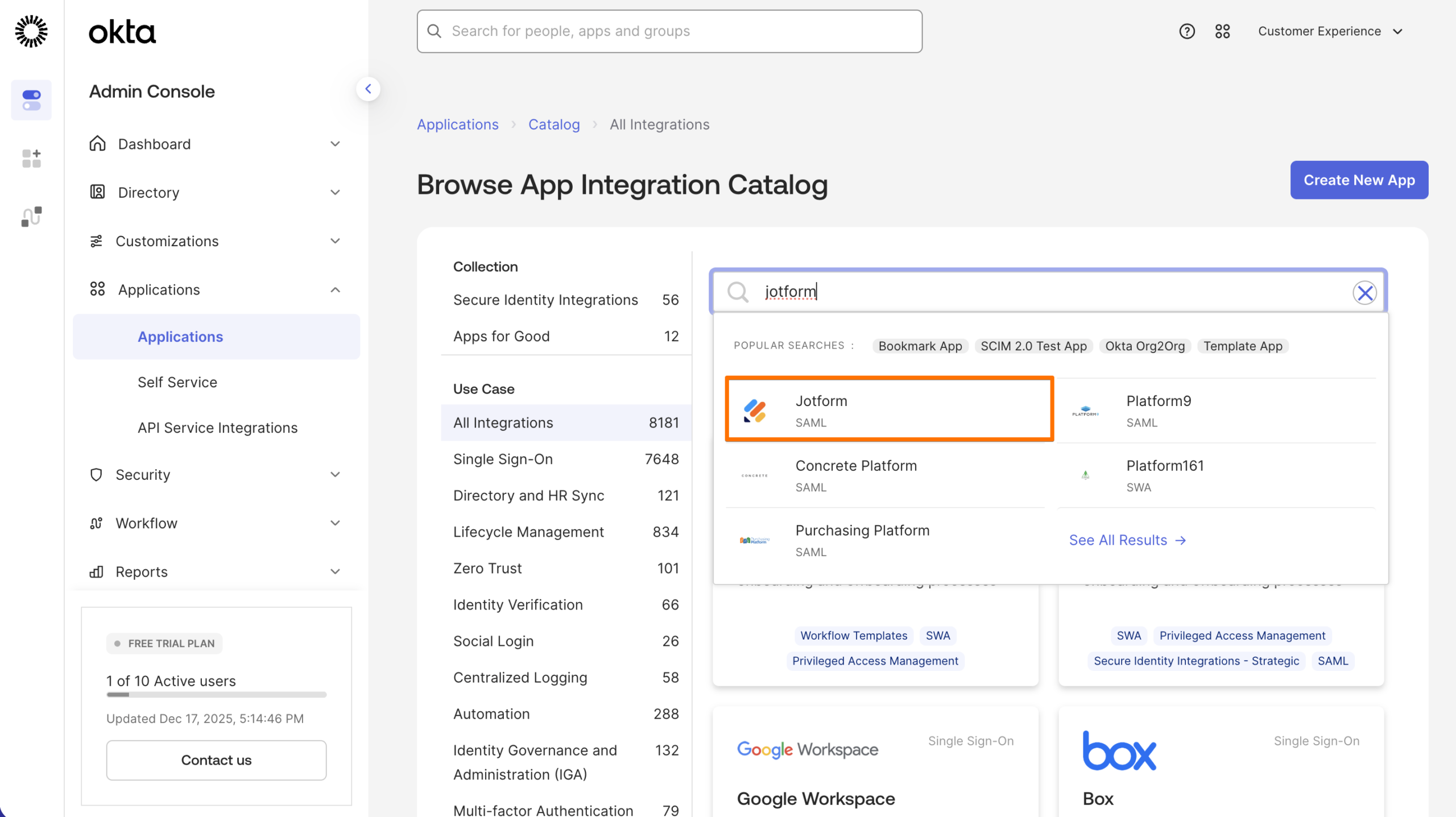
Task: Open the help question-mark icon
Action: (x=1187, y=31)
